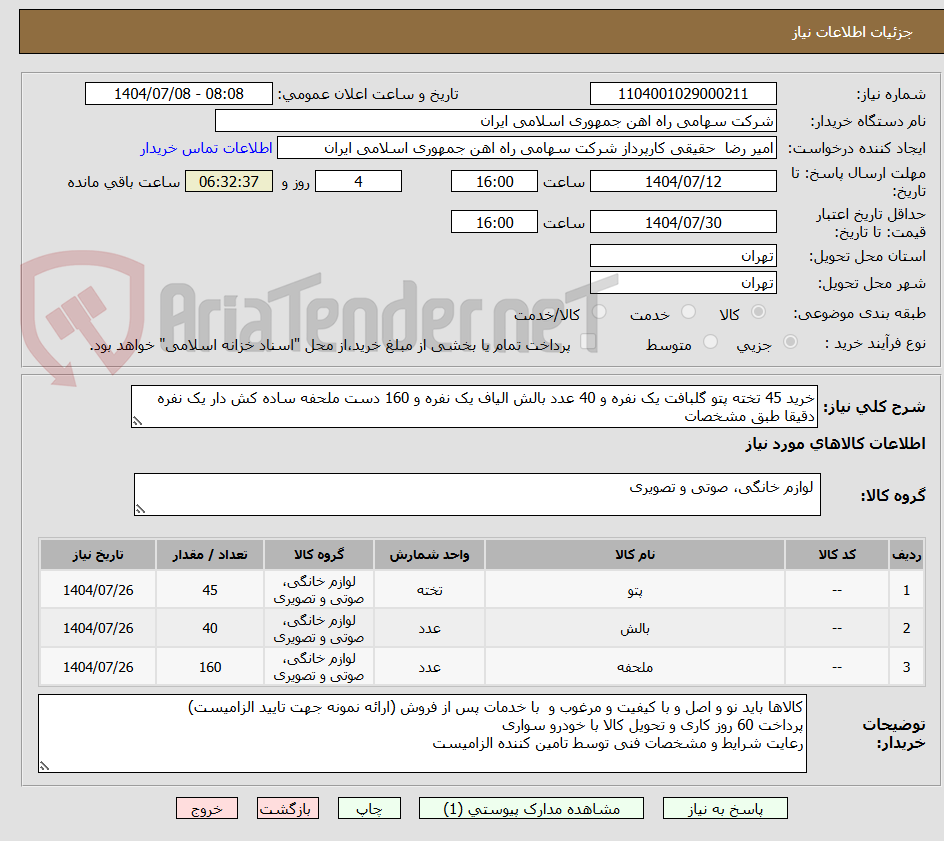
Task: Click the چاپ button
Action: point(369,808)
